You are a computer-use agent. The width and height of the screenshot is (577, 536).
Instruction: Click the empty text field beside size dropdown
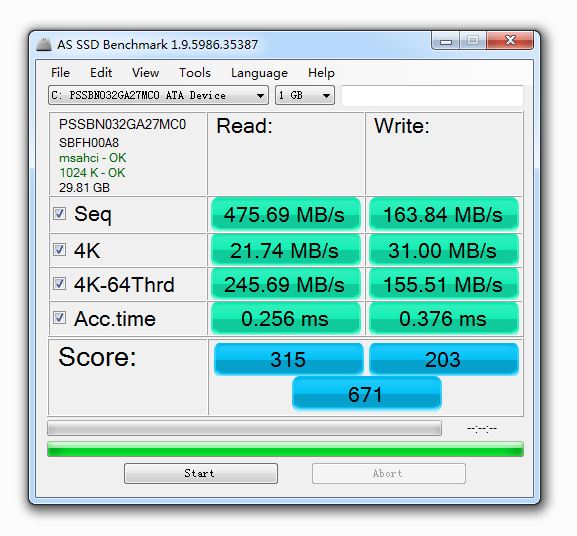(432, 96)
